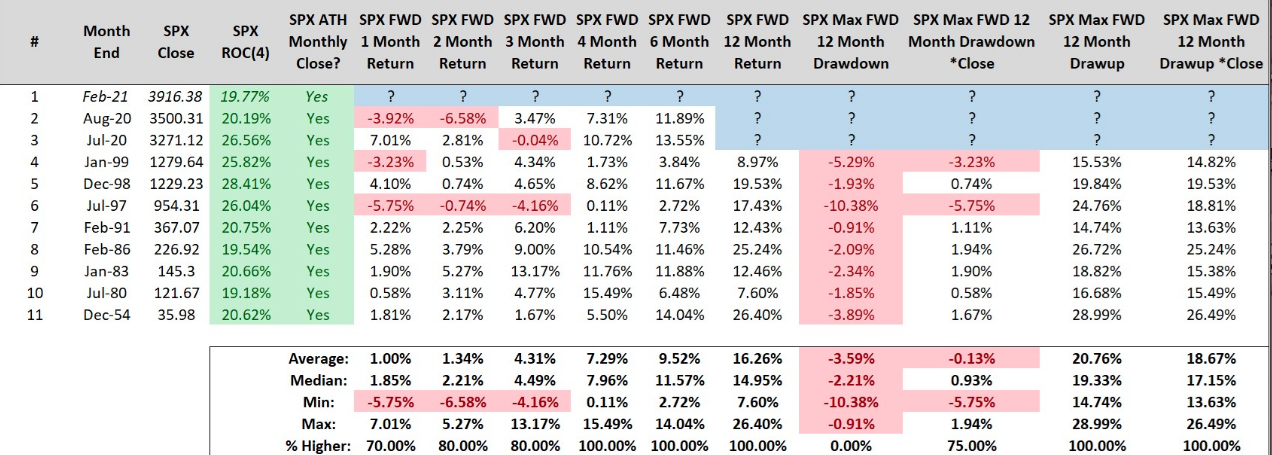Select the '% Higher:' row label
The width and height of the screenshot is (1272, 455).
(316, 446)
